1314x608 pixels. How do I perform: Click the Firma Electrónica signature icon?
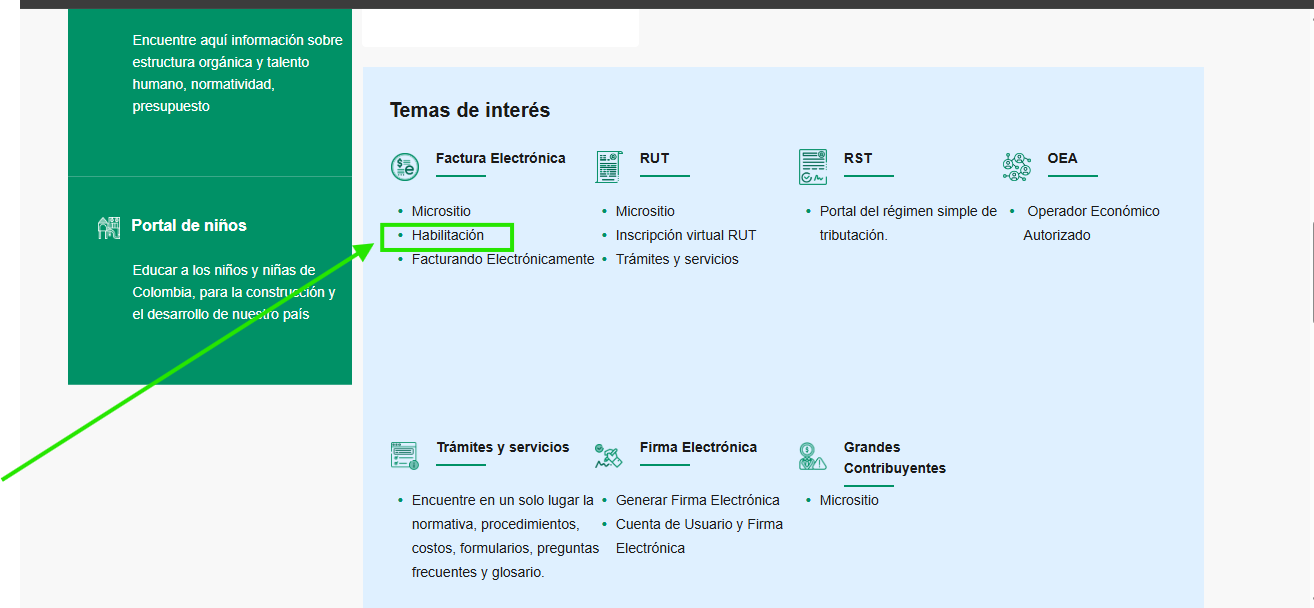[609, 456]
